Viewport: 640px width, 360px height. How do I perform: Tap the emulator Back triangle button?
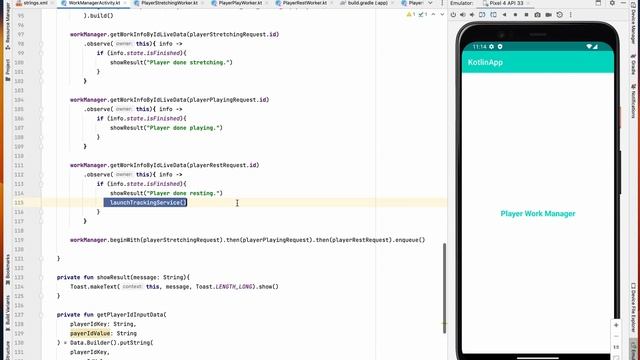504,15
